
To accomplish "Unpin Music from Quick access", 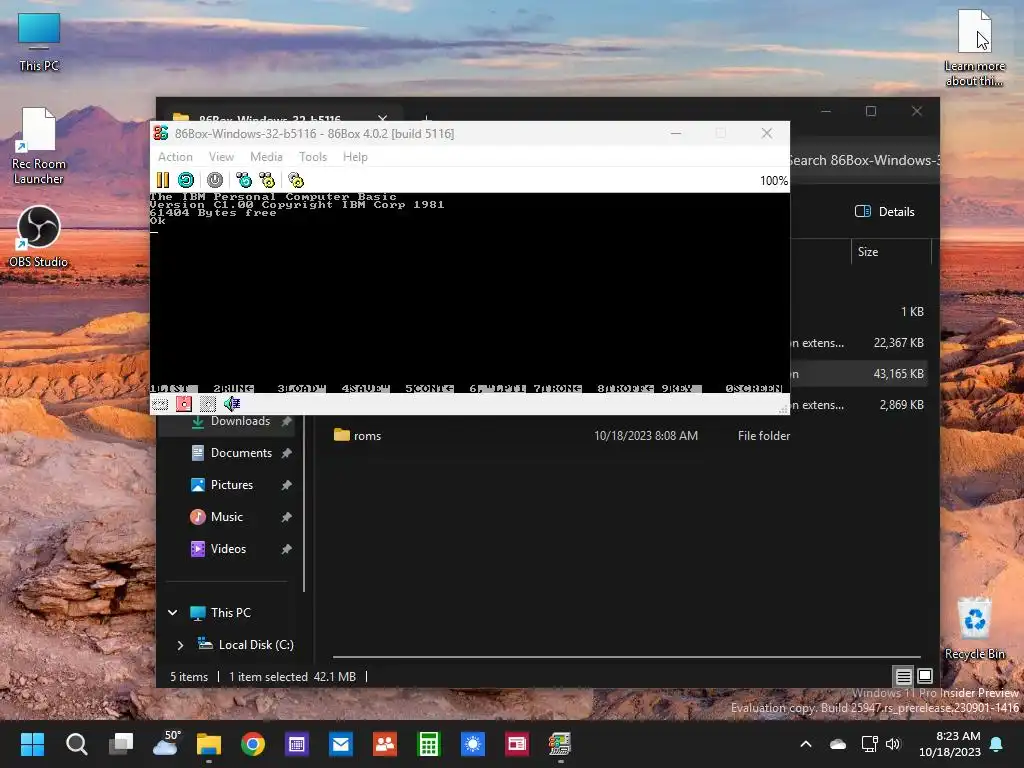I will tap(287, 517).
